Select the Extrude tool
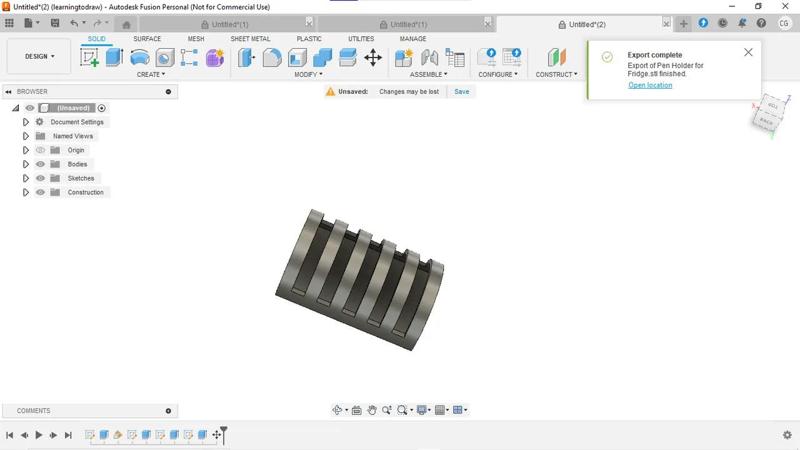 tap(114, 57)
